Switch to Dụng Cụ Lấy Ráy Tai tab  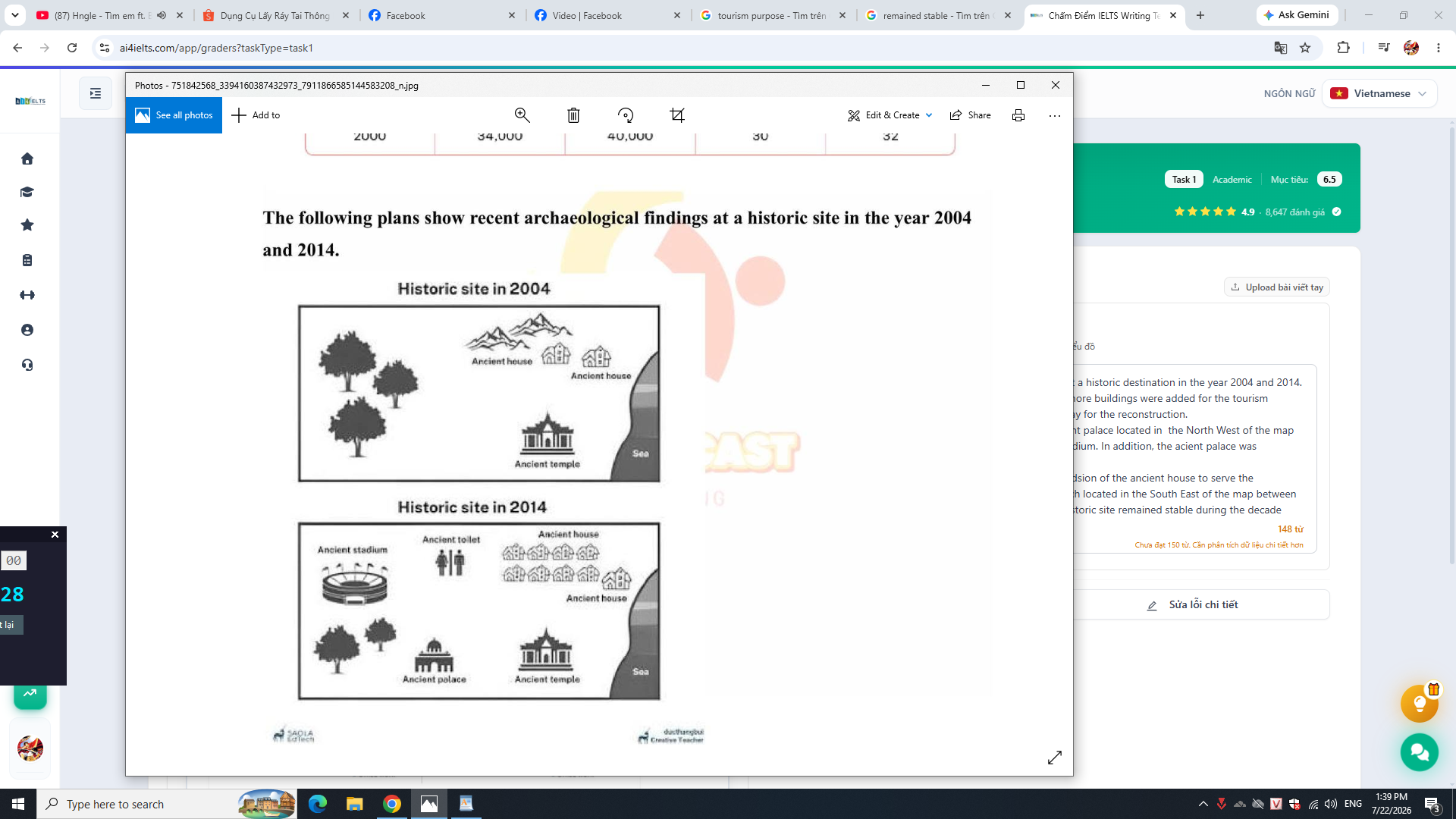pyautogui.click(x=276, y=15)
